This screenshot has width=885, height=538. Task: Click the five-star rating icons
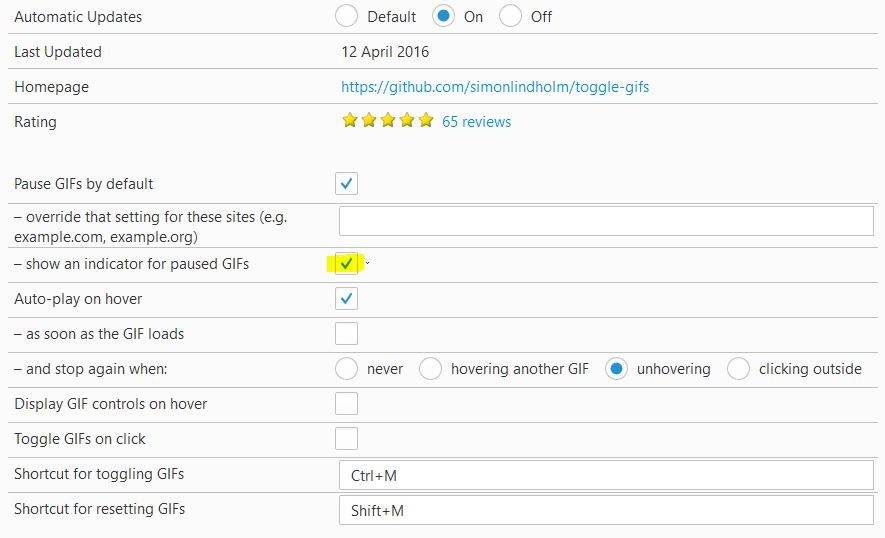[x=387, y=121]
